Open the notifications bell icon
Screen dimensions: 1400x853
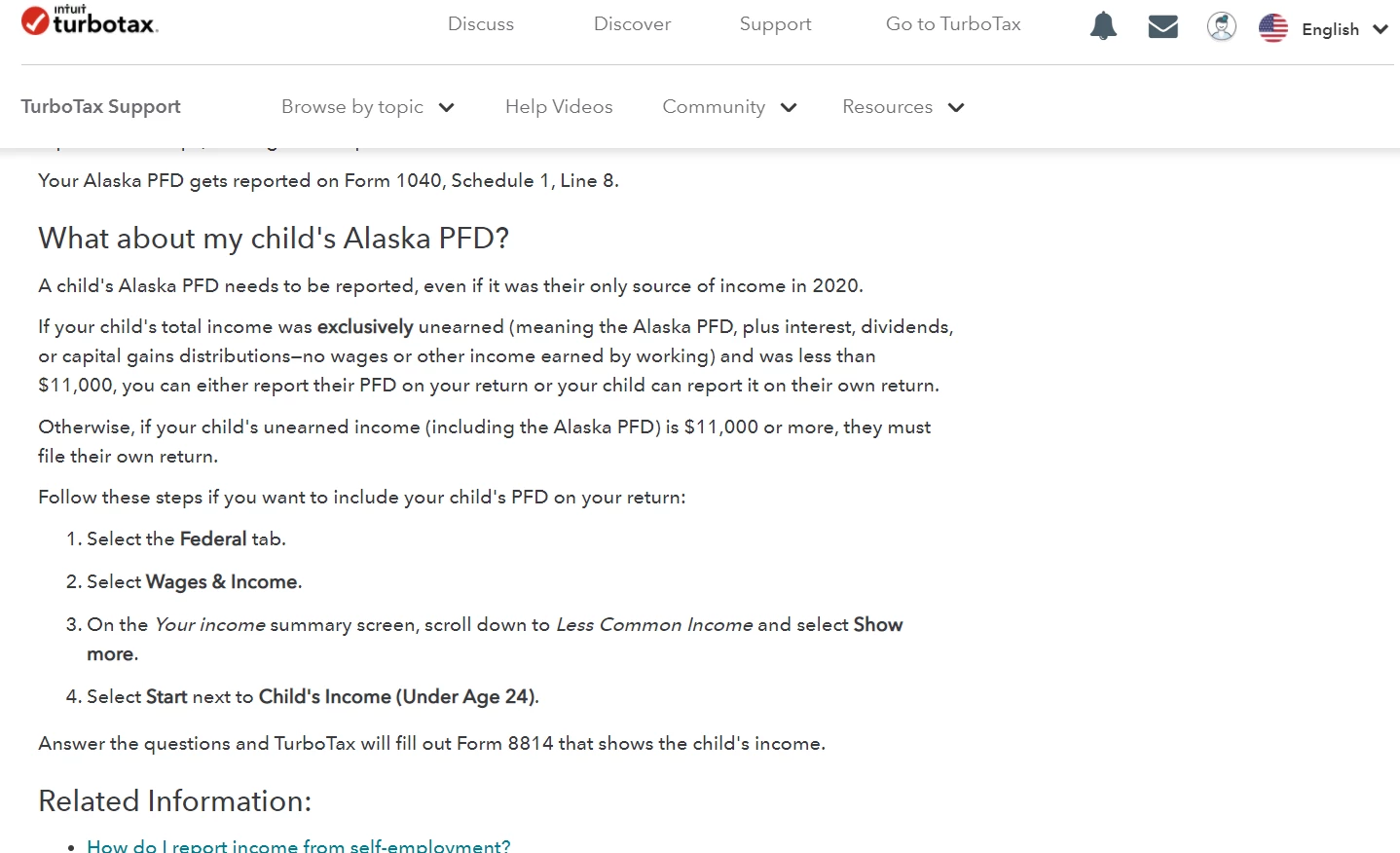click(1103, 26)
